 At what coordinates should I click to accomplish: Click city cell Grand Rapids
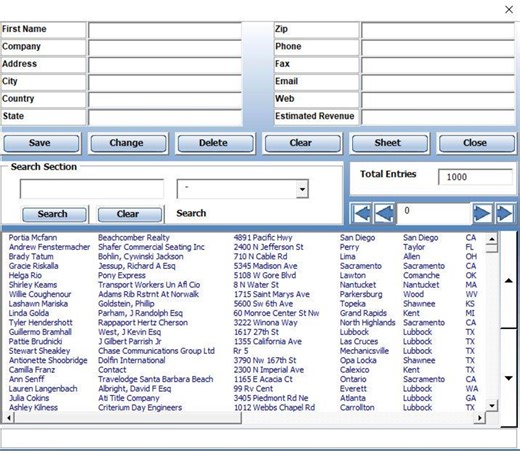363,313
